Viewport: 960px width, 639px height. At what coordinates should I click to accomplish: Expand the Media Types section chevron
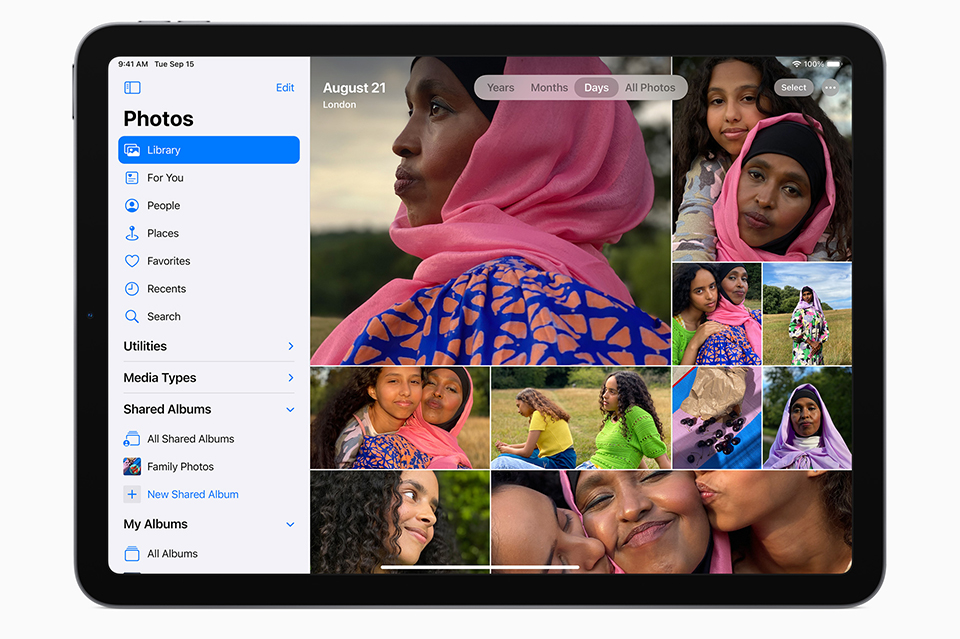291,378
